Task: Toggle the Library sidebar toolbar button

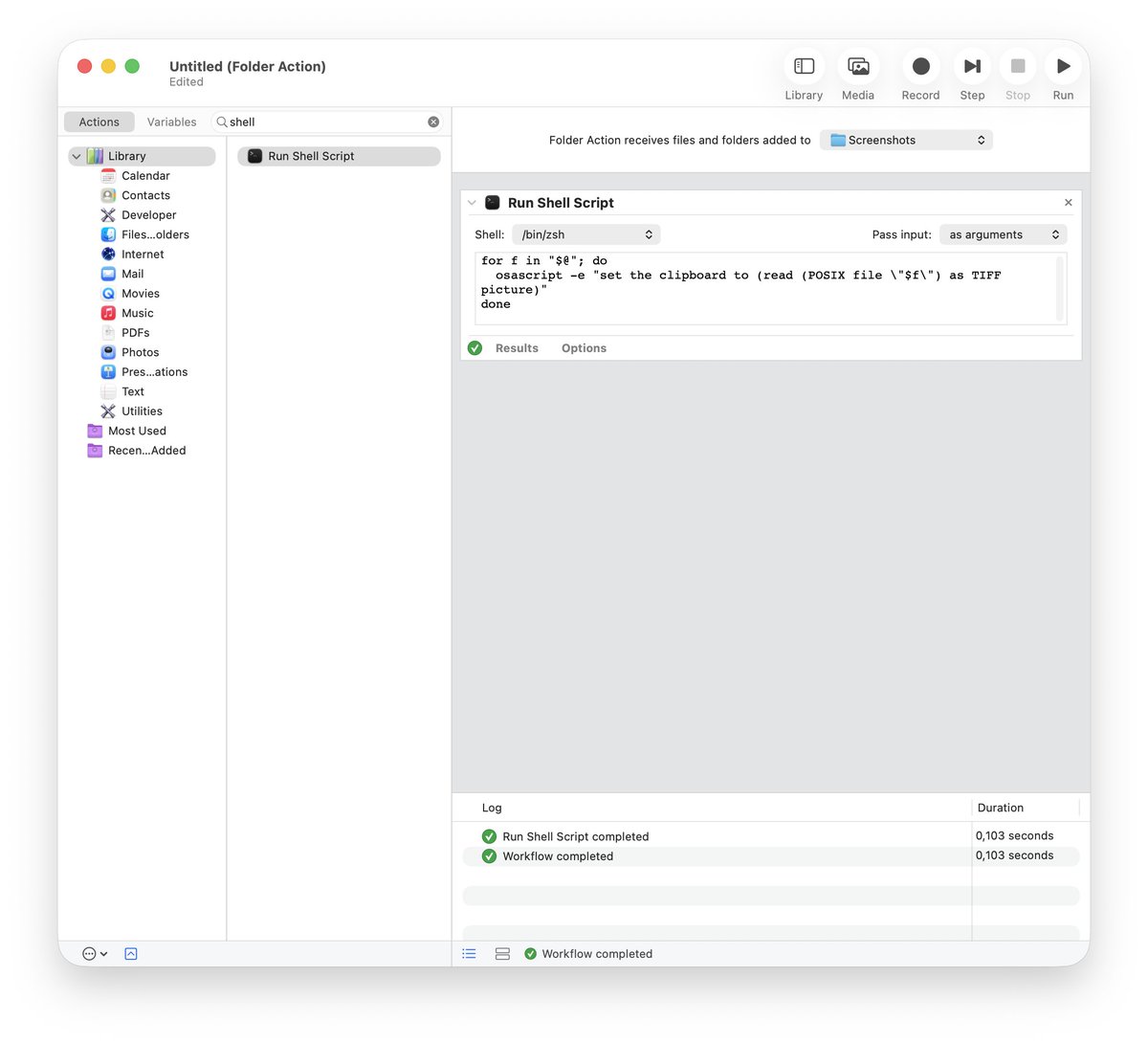Action: click(x=804, y=66)
